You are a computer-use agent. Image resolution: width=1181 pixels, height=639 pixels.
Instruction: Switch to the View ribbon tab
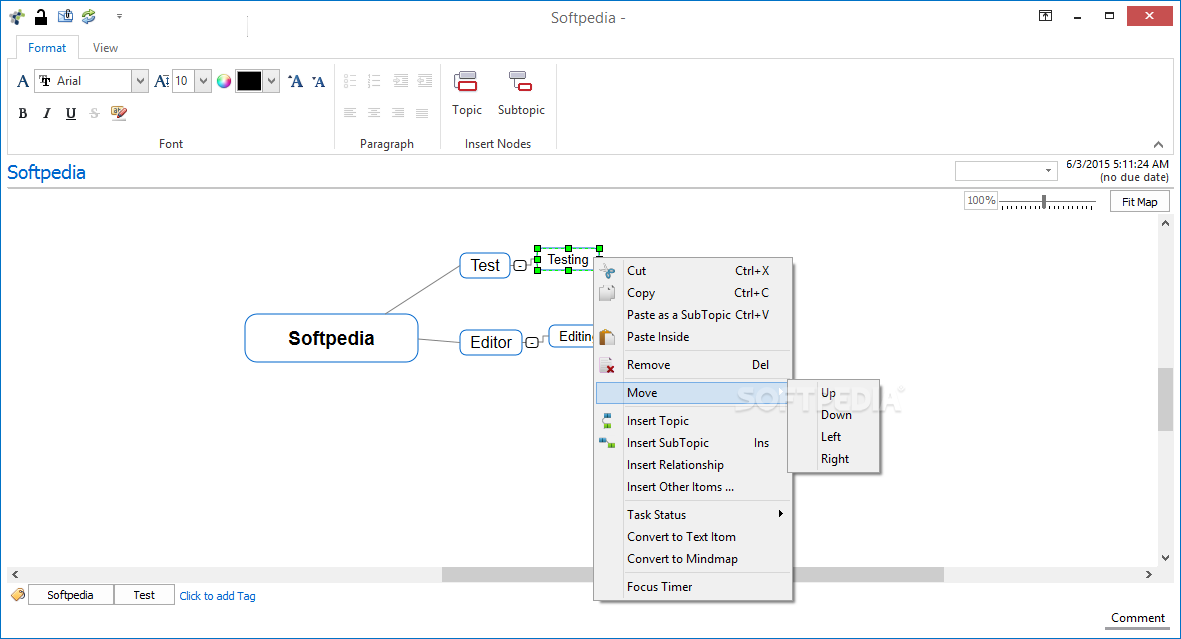105,47
